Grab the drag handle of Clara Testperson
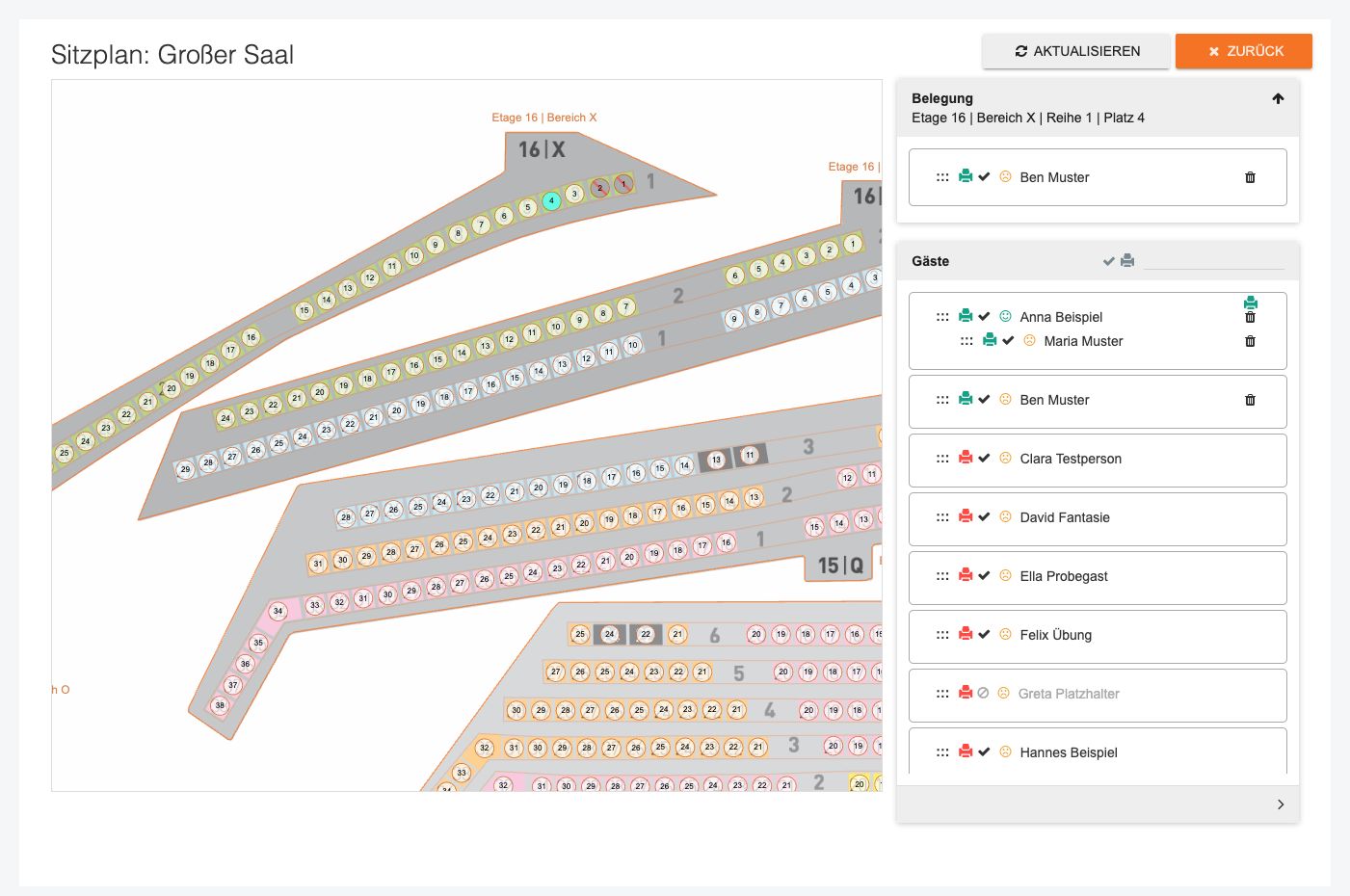1350x896 pixels. coord(942,459)
